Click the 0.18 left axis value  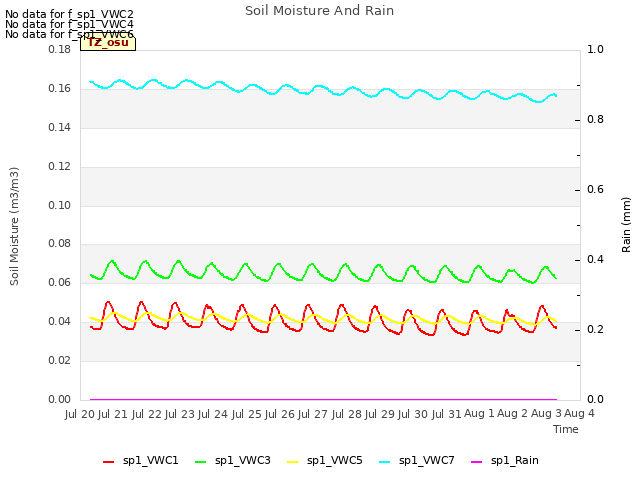(60, 49)
